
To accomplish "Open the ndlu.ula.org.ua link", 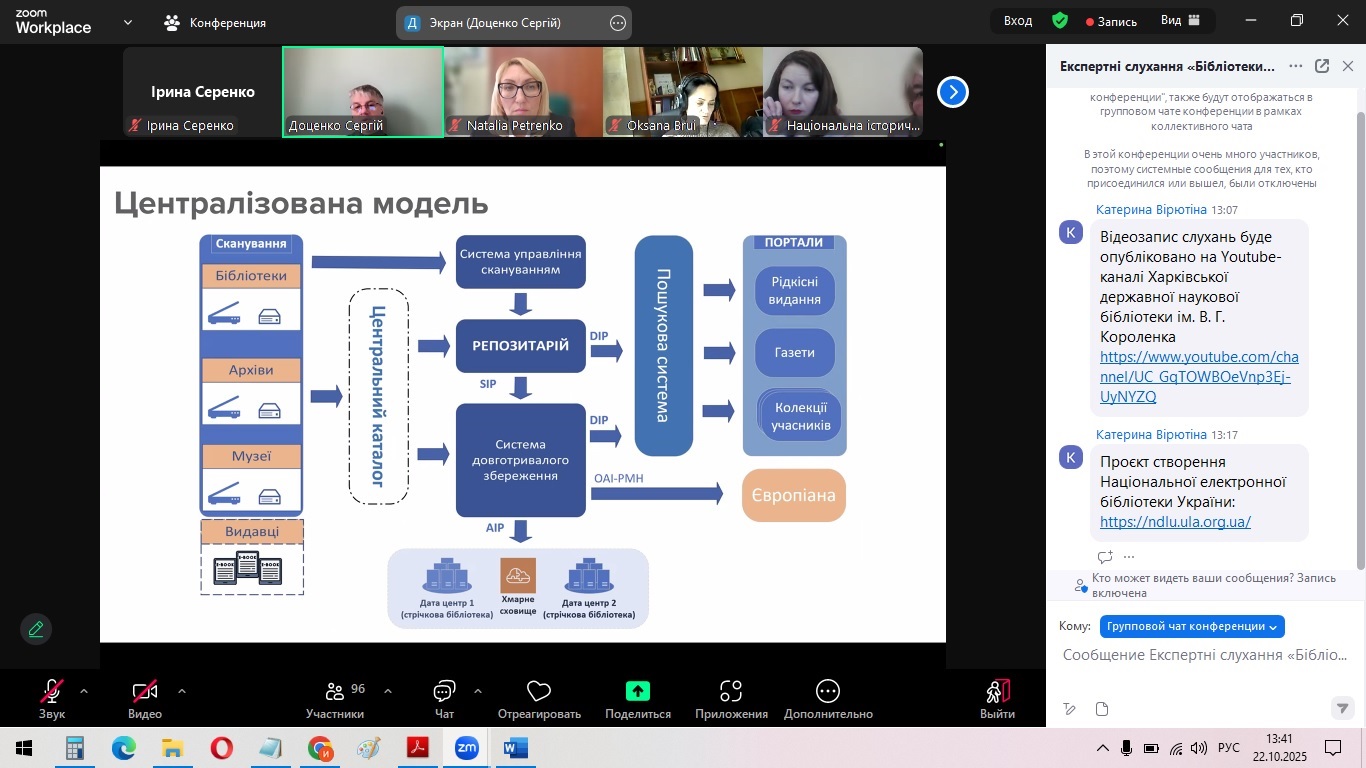I will point(1175,522).
